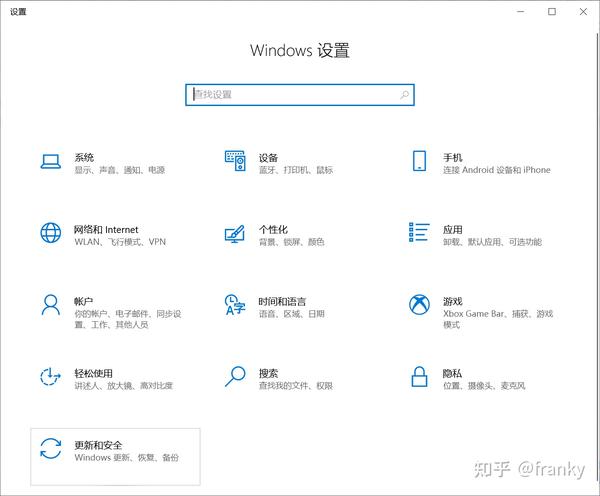
Task: Open the 游戏 settings label
Action: click(x=453, y=301)
